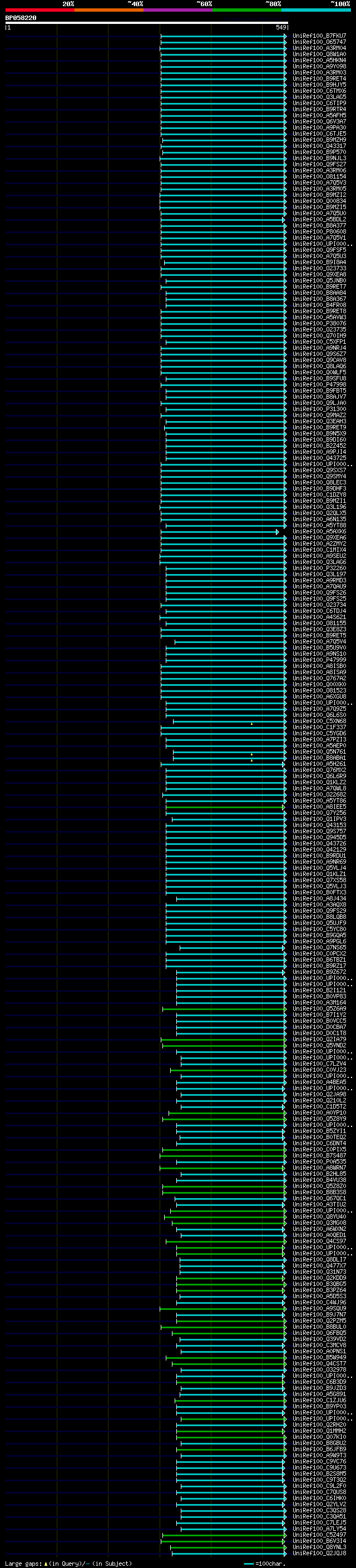Select label UniRef100_A7LY54
The width and height of the screenshot is (356, 1568).
pyautogui.click(x=319, y=1529)
